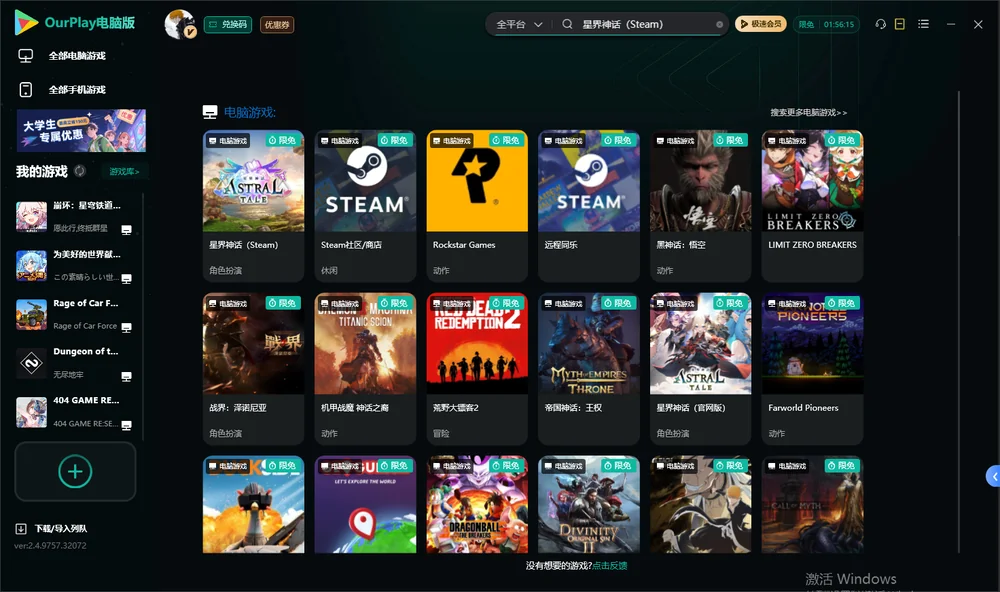Image resolution: width=1000 pixels, height=592 pixels.
Task: Open LIMIT ZERO BREAKERS card
Action: pyautogui.click(x=812, y=205)
